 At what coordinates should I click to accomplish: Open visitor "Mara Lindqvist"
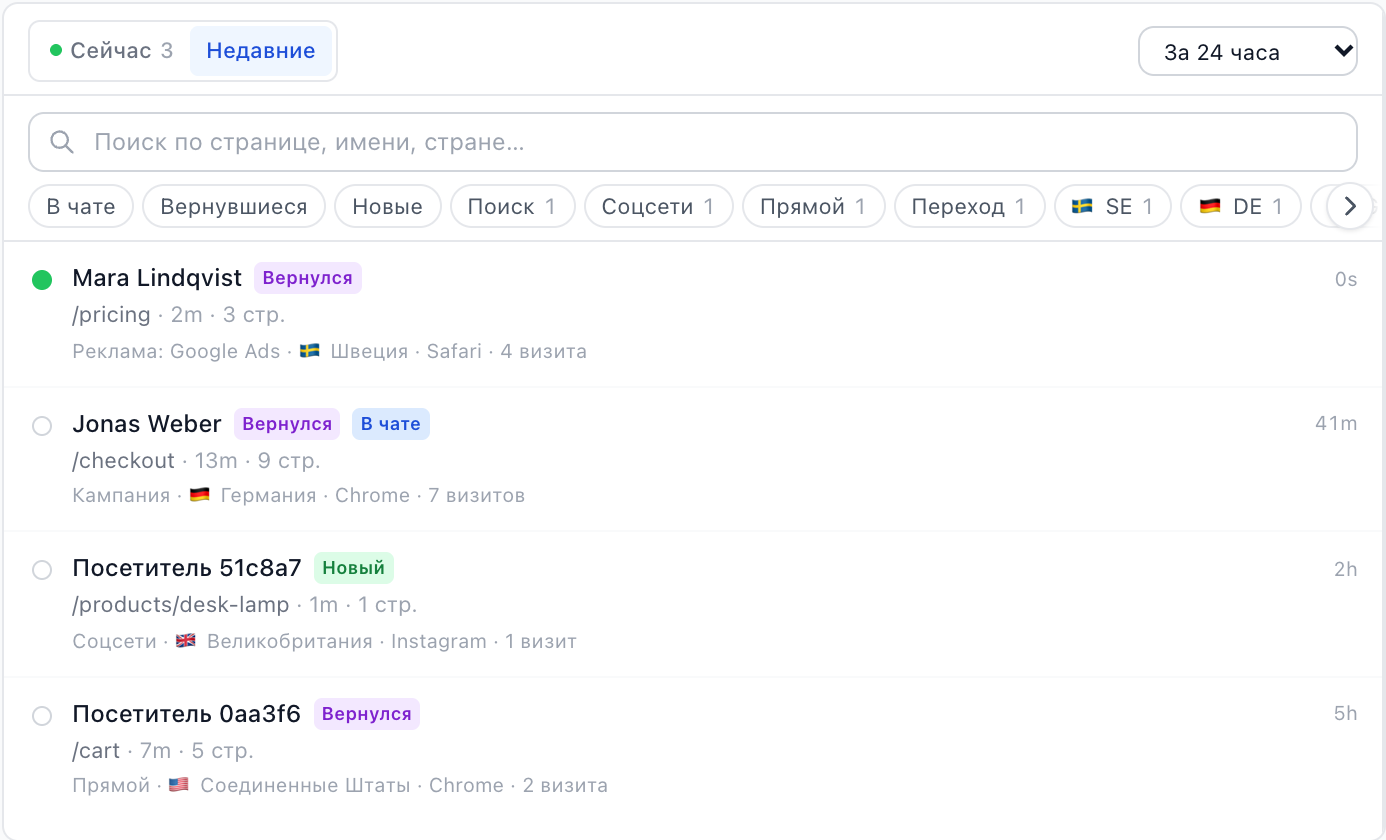pos(157,278)
